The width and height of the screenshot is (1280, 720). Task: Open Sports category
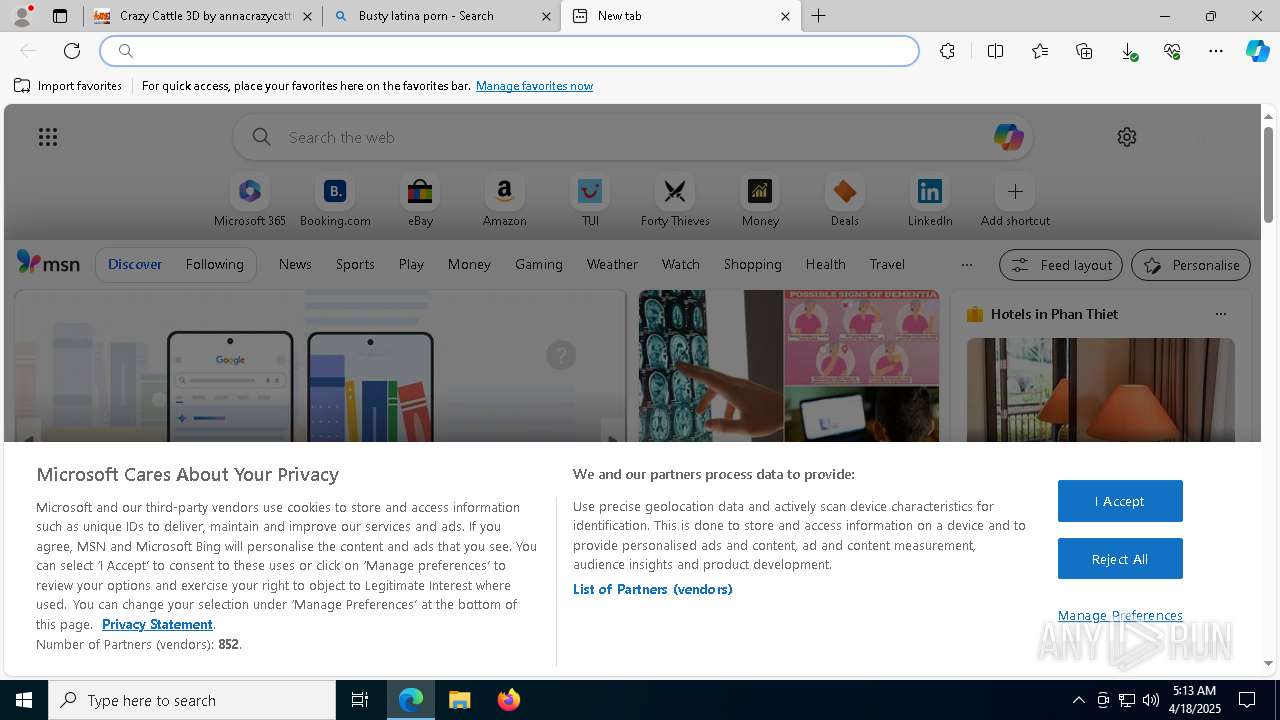[x=355, y=264]
